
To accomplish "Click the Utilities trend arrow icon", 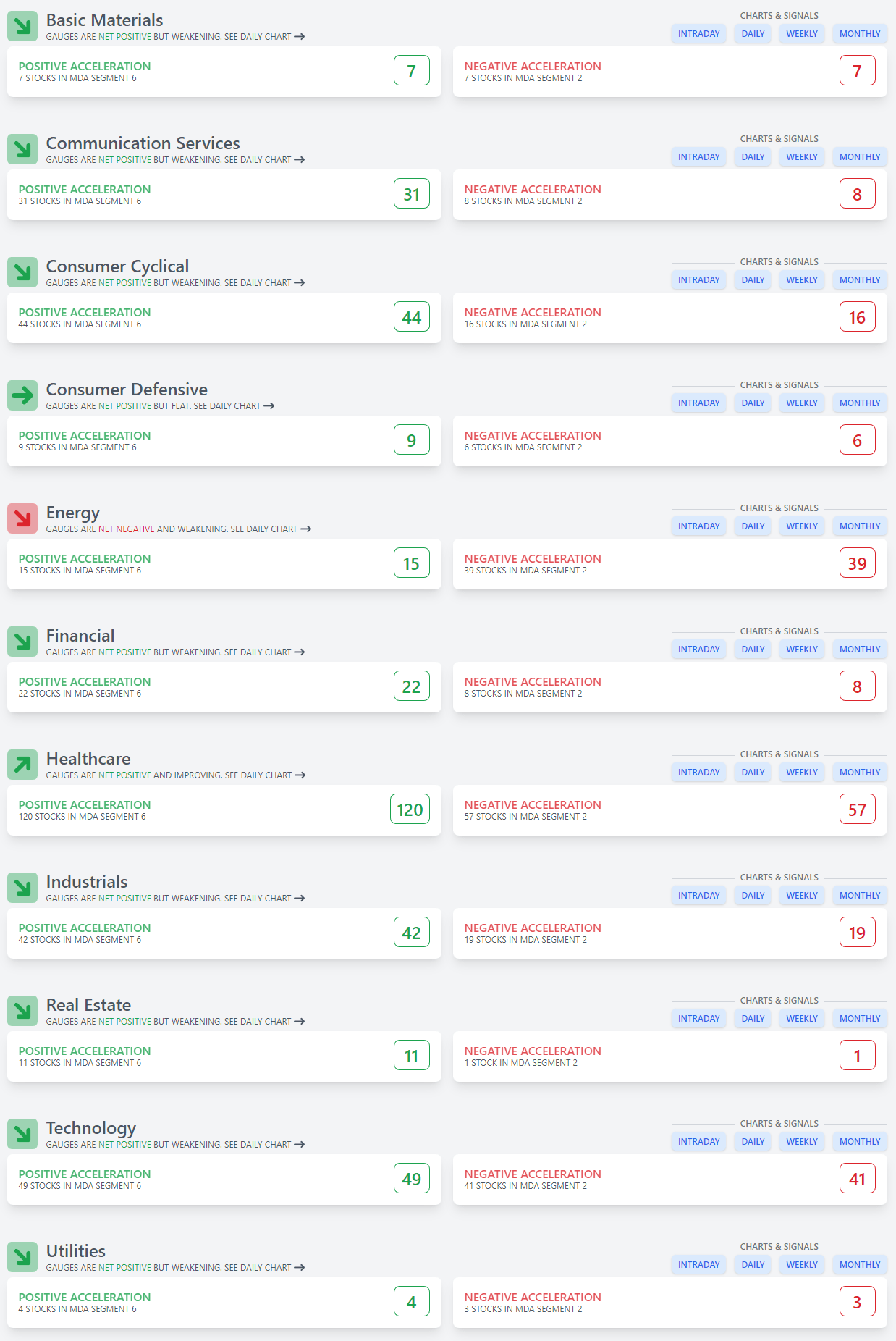I will click(x=22, y=1258).
